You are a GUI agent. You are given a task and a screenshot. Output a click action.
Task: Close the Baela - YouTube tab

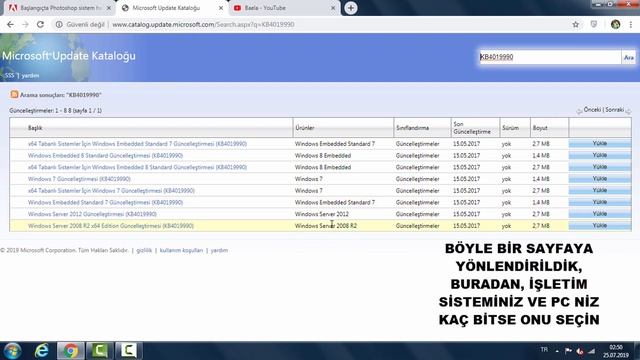(333, 8)
